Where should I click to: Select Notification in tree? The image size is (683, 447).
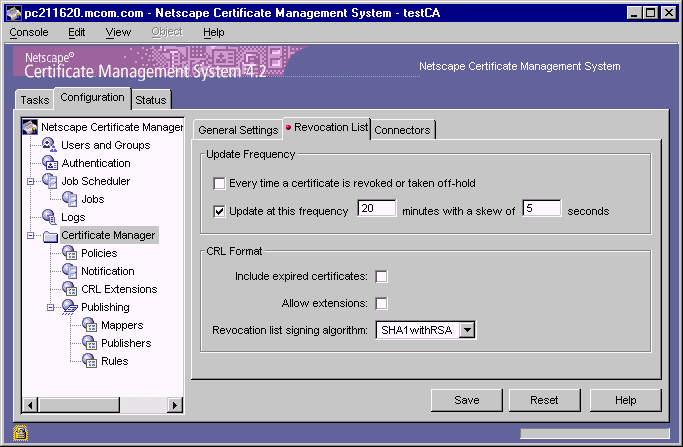pyautogui.click(x=108, y=271)
